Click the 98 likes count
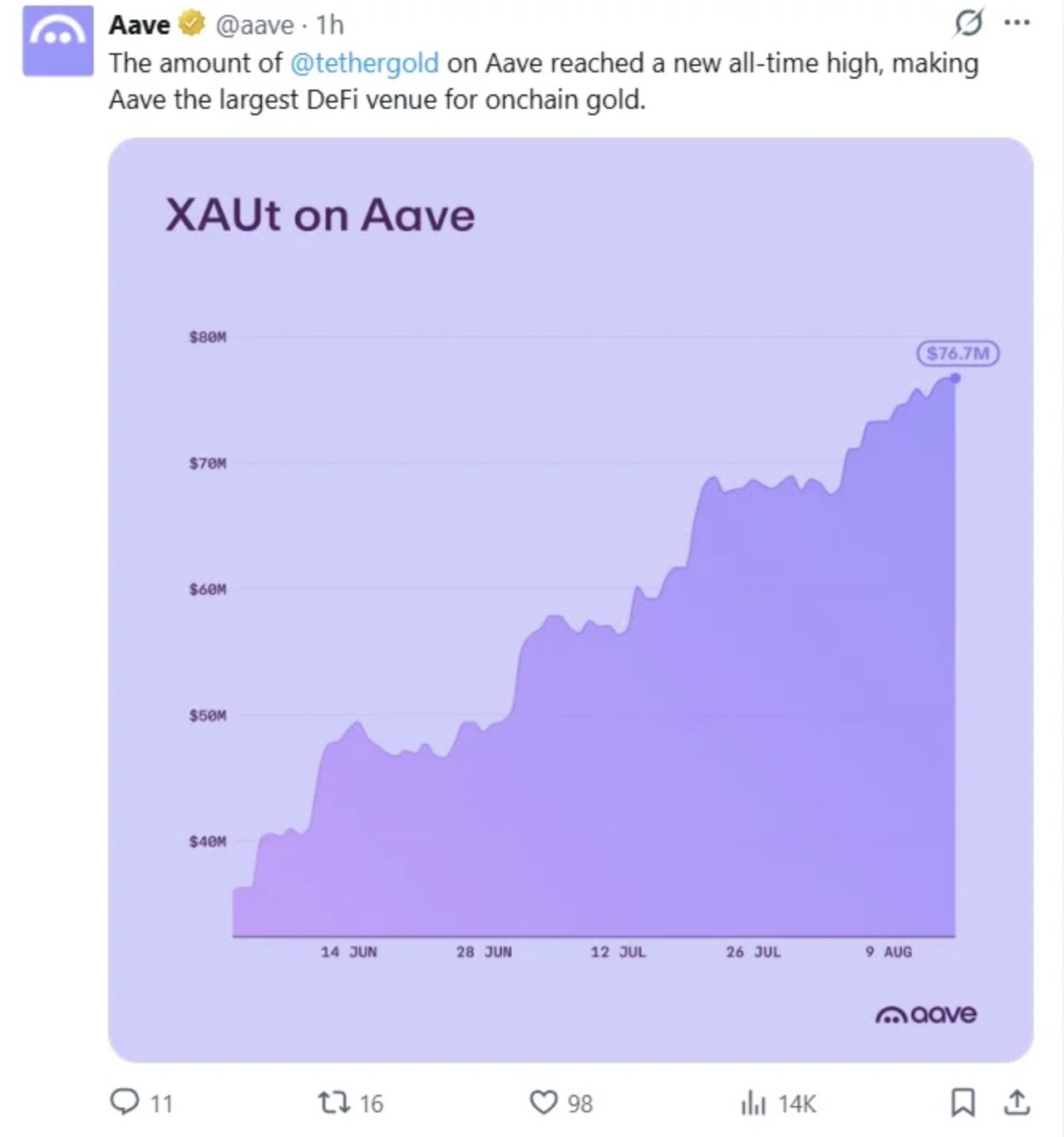 [x=580, y=1104]
